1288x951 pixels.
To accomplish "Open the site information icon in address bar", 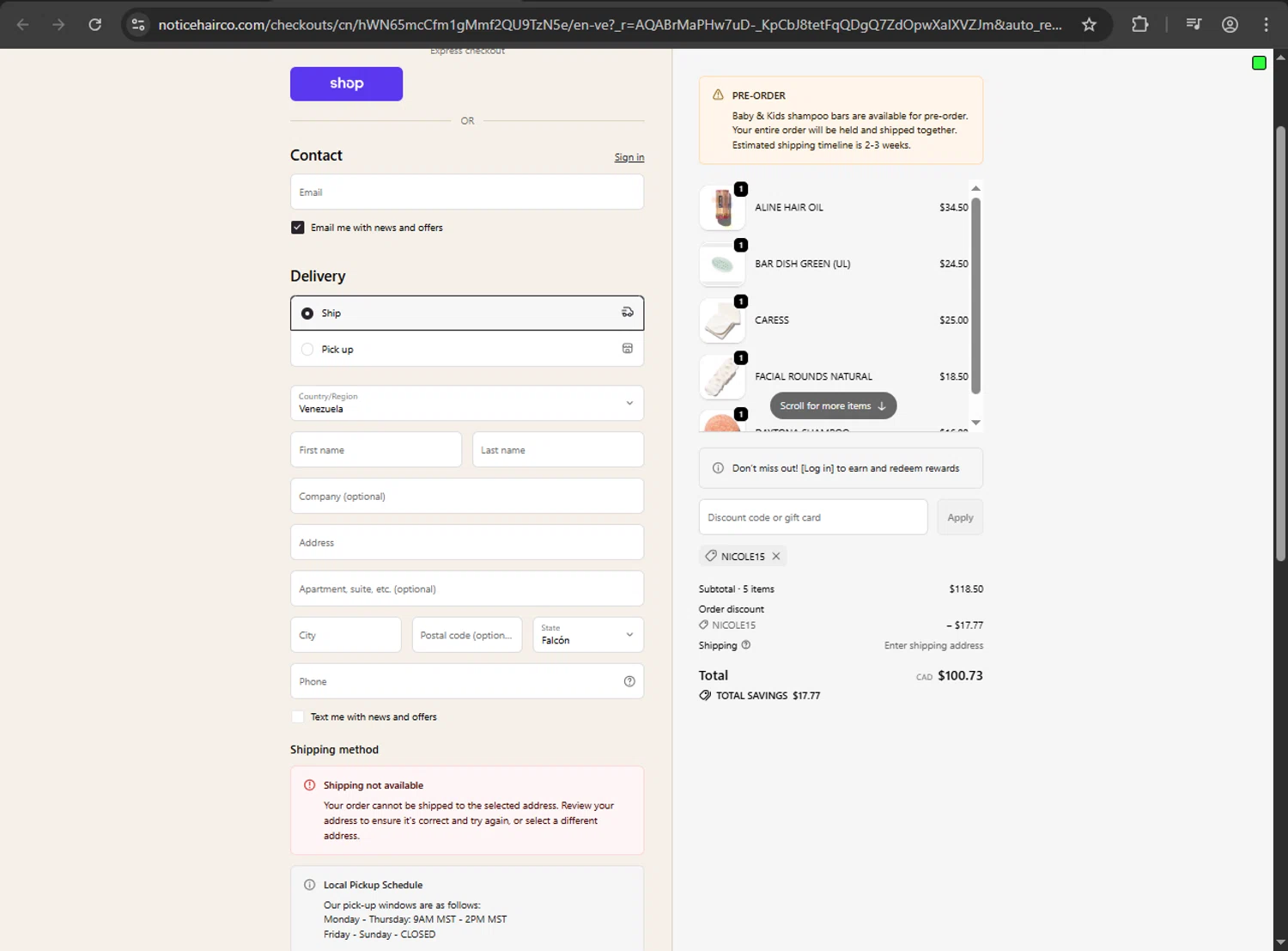I will (137, 24).
